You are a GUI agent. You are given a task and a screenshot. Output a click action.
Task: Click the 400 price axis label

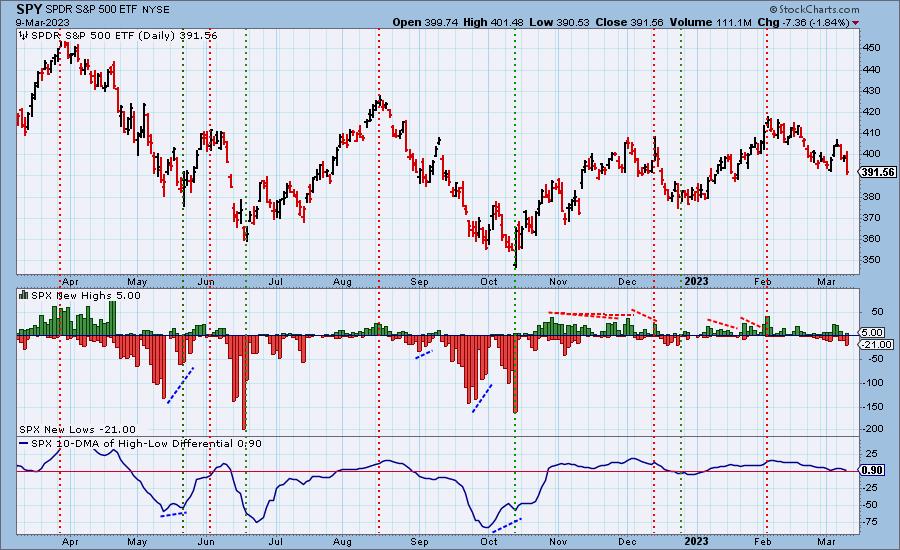(871, 153)
